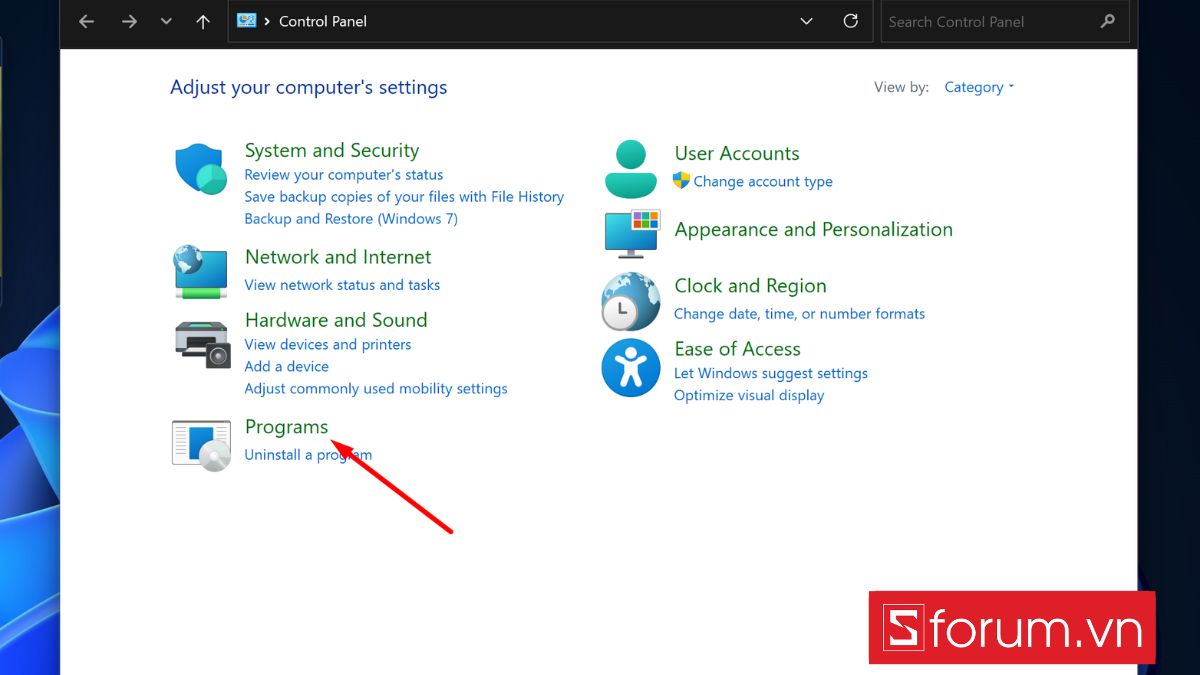
Task: Go back with the back arrow
Action: click(87, 21)
